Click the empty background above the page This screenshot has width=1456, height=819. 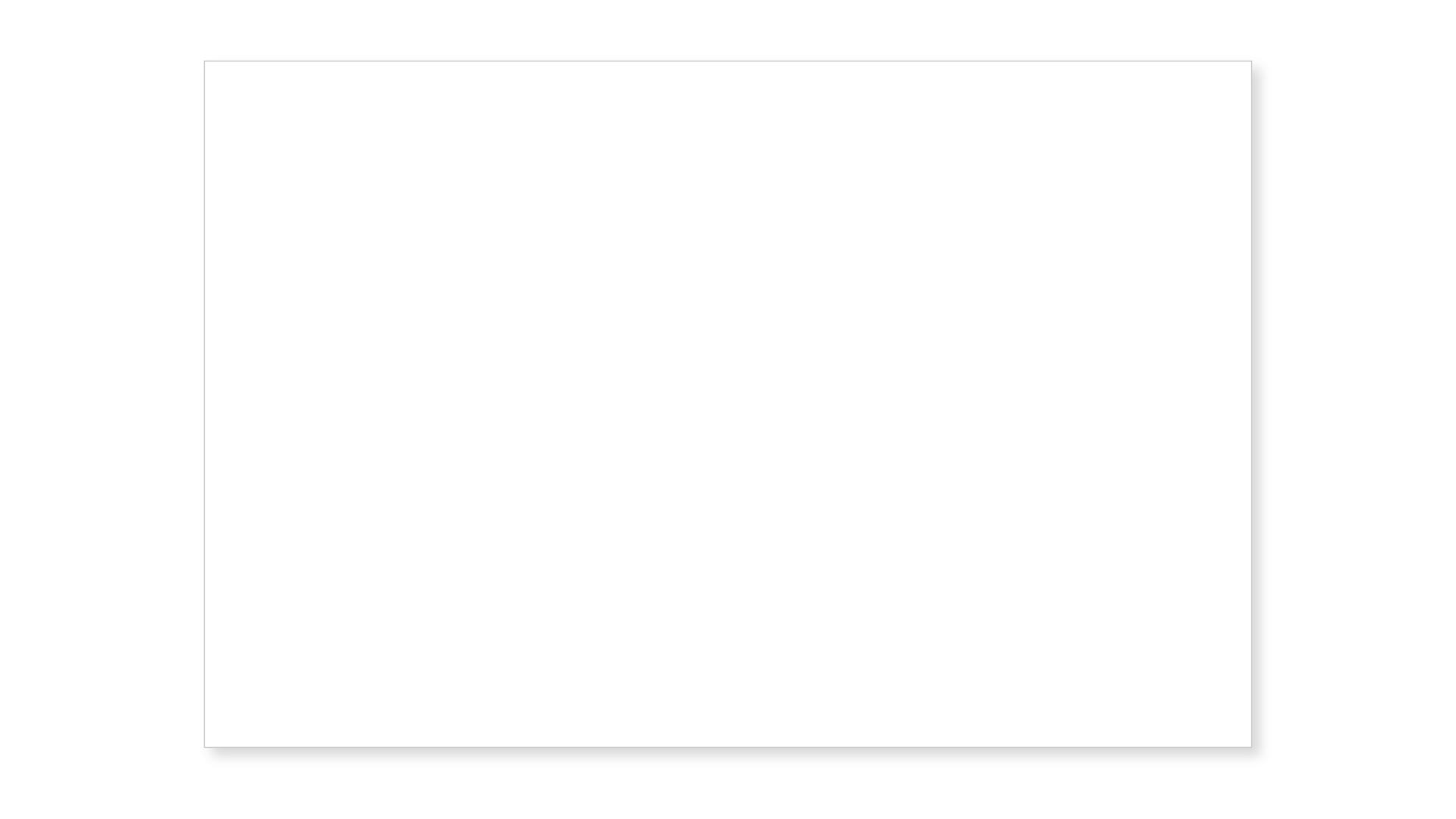728,30
